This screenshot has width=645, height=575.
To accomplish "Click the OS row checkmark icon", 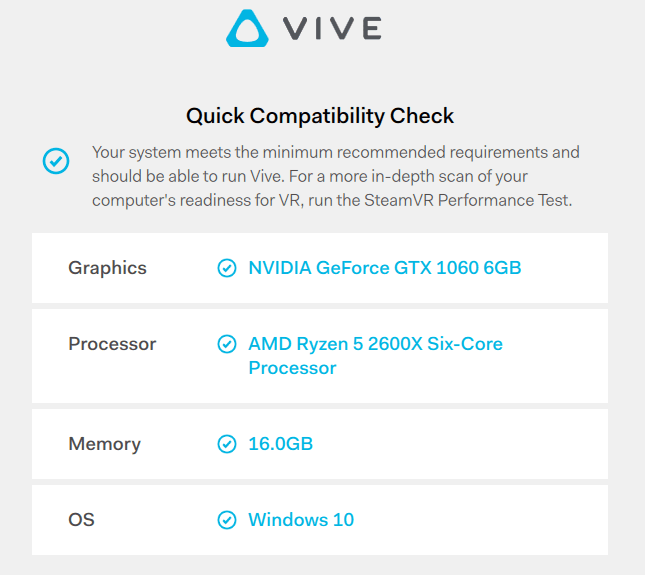I will (x=227, y=520).
